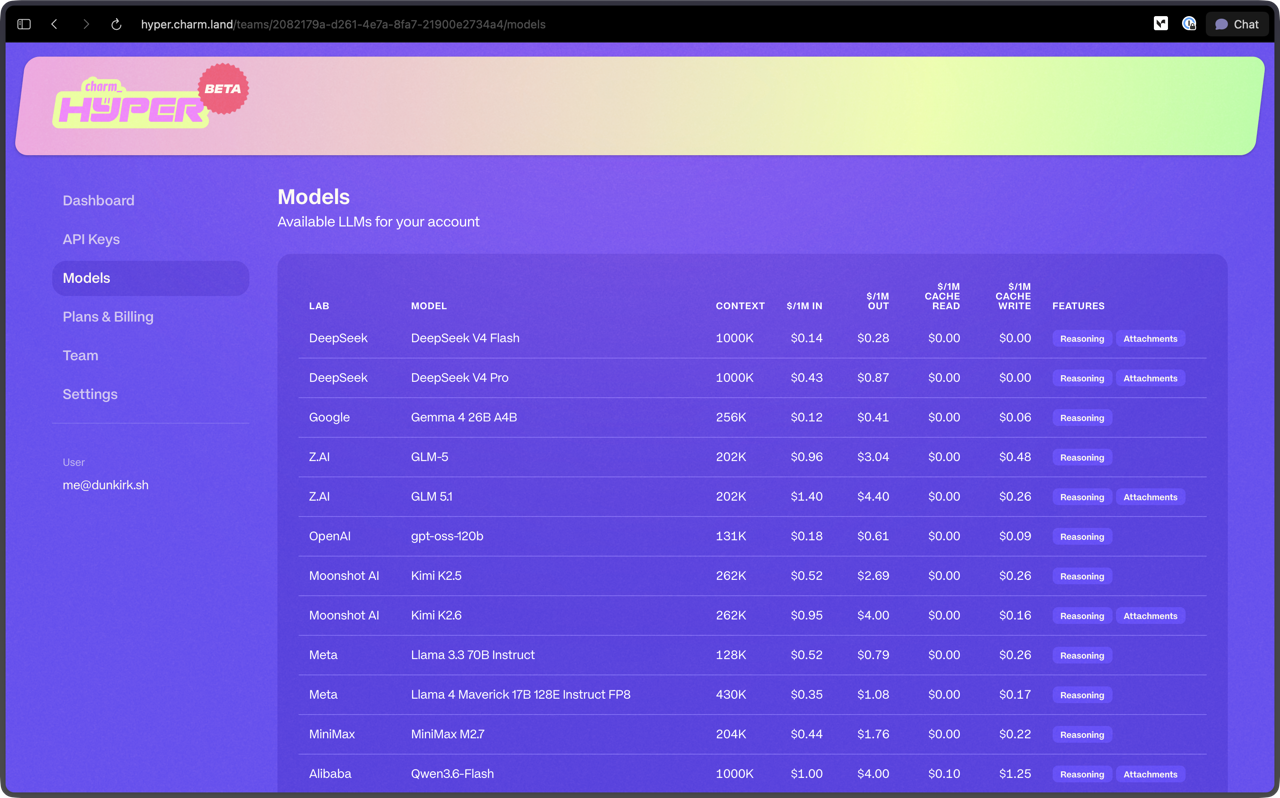
Task: Select Llama 4 Maverick 17B 128E Instruct FP8
Action: (521, 695)
